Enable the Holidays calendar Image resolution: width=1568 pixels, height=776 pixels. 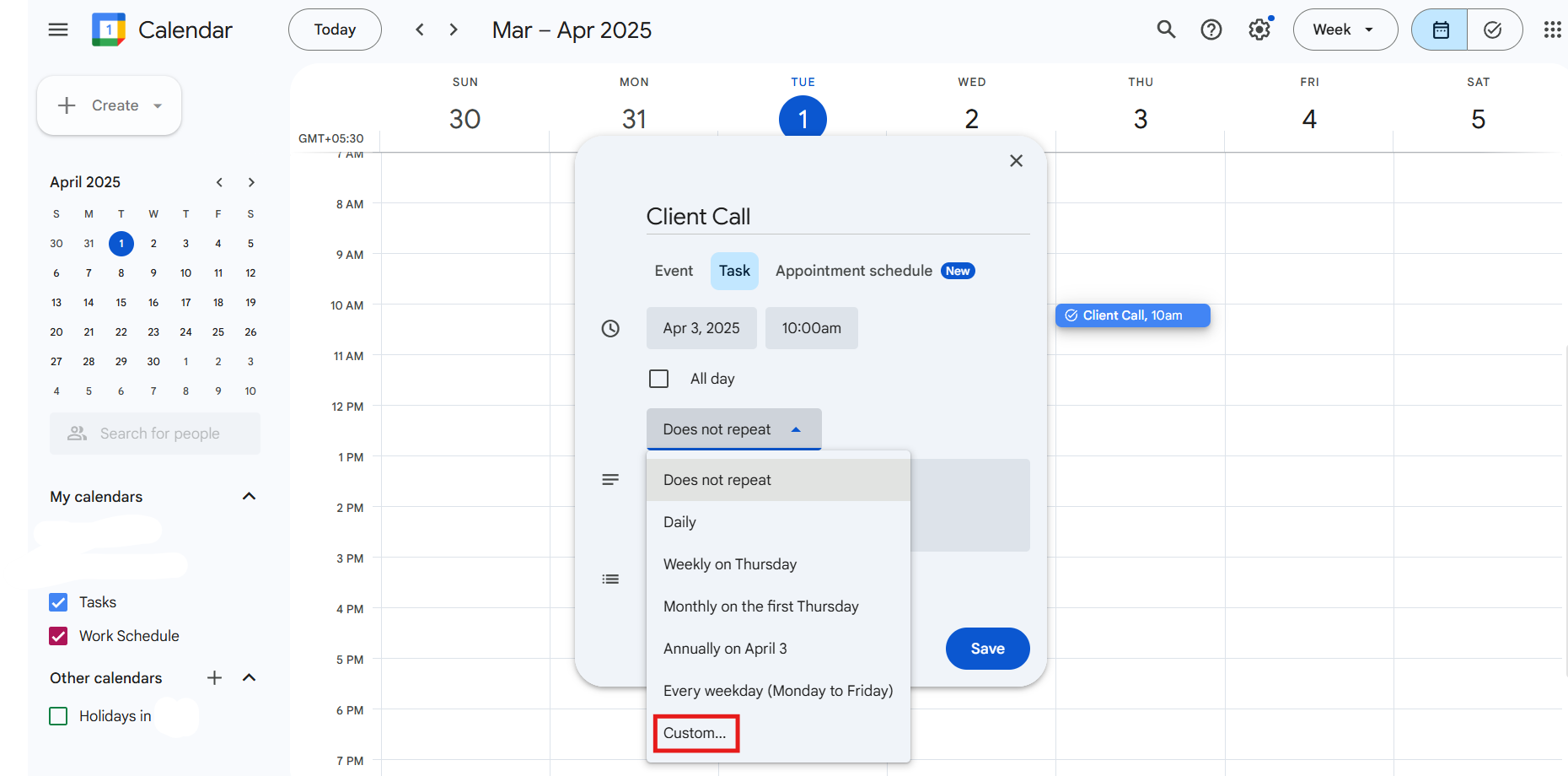[x=57, y=715]
